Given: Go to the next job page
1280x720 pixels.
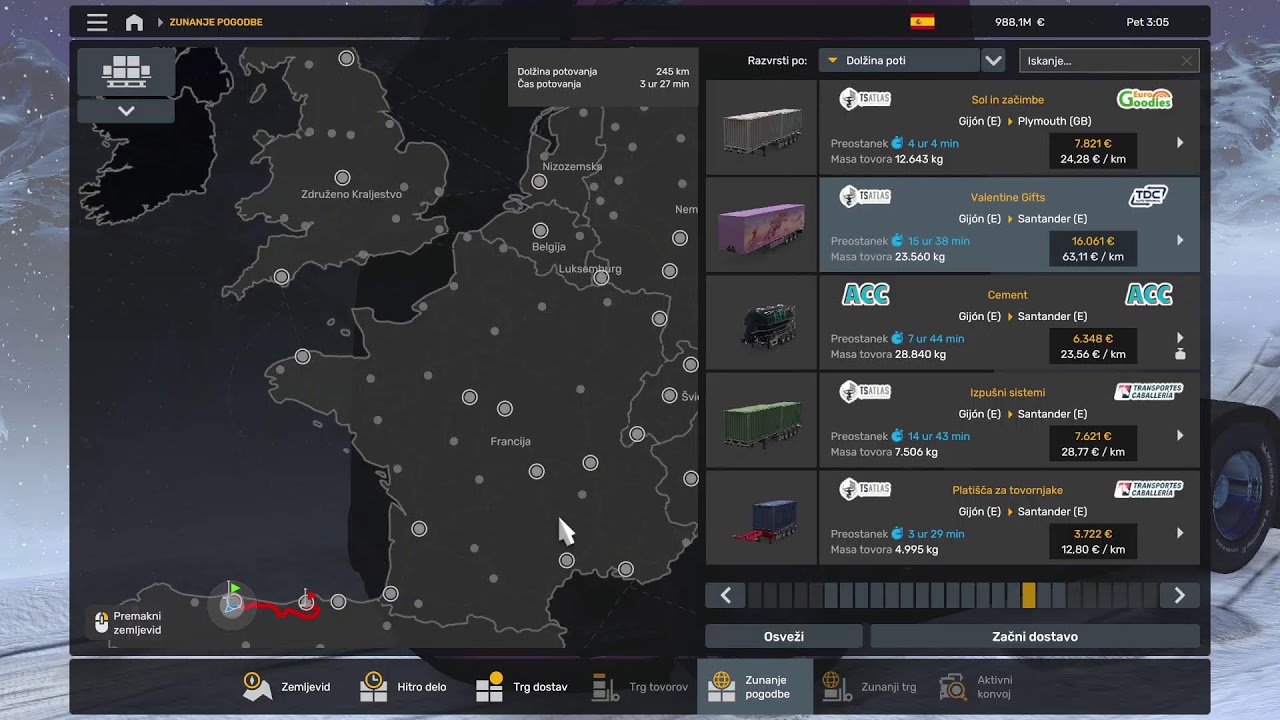Looking at the screenshot, I should pos(1180,596).
